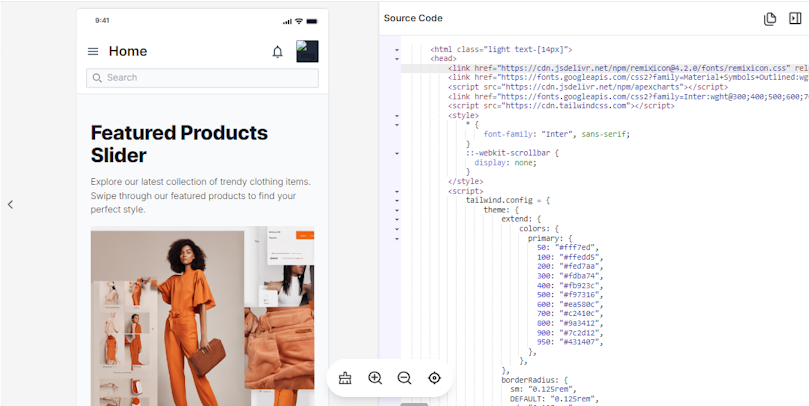
Task: Click the broom clean-up icon in floating toolbar
Action: click(345, 378)
